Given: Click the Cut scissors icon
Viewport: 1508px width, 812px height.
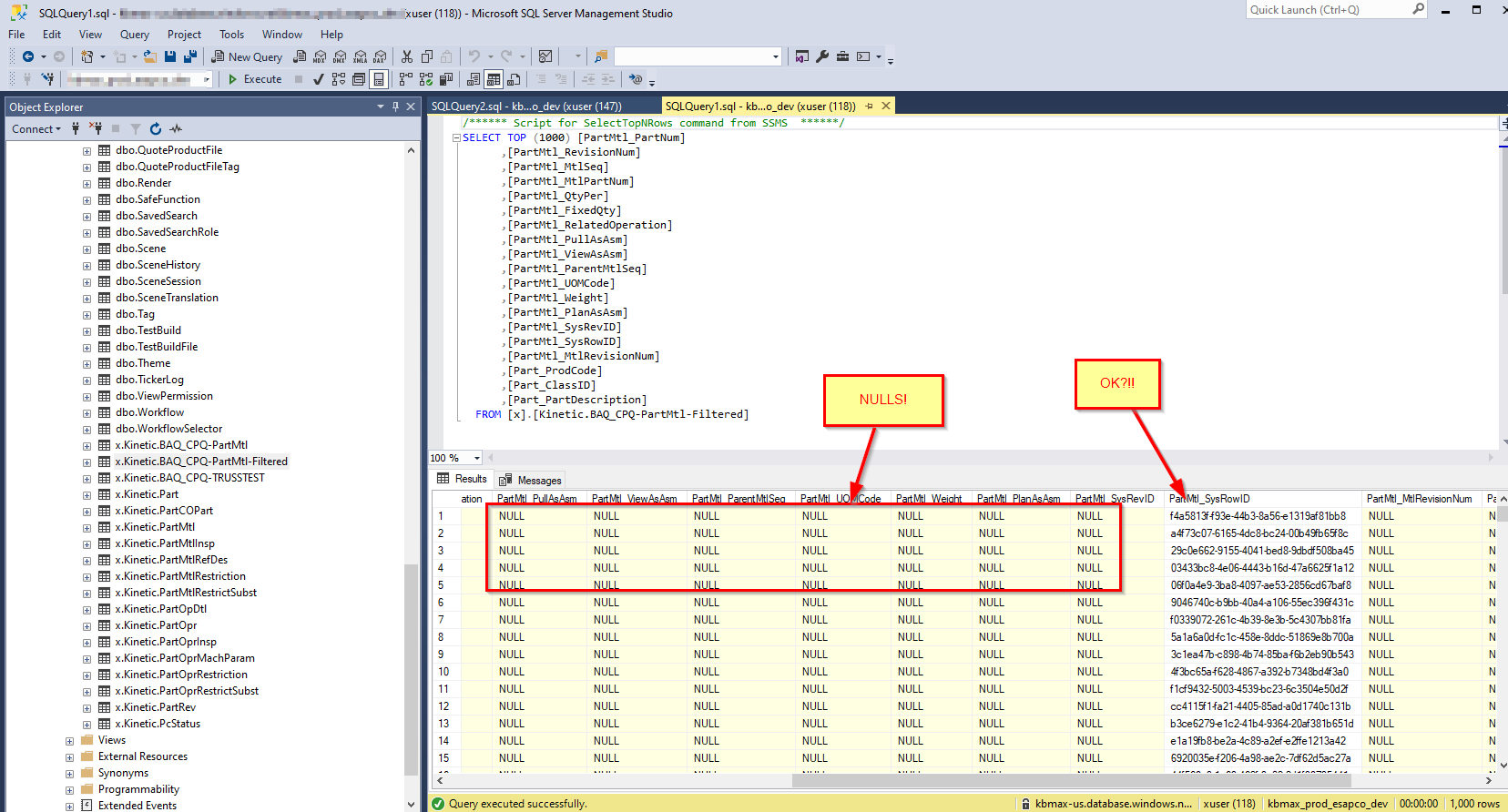Looking at the screenshot, I should [407, 56].
